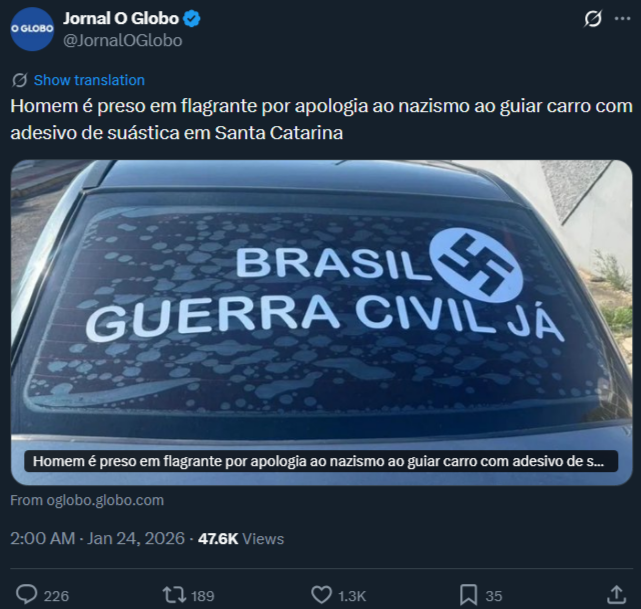Open the 47.6K Views analytics

point(241,539)
